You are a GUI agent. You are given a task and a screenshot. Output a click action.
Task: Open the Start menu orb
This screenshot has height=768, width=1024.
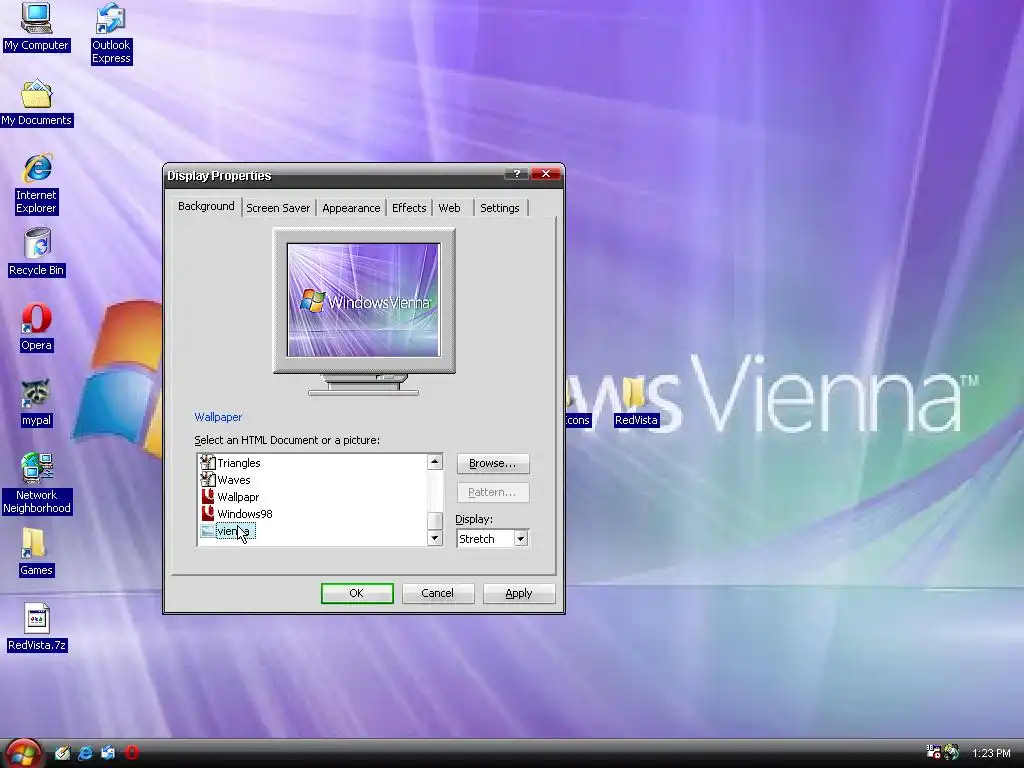[x=24, y=754]
